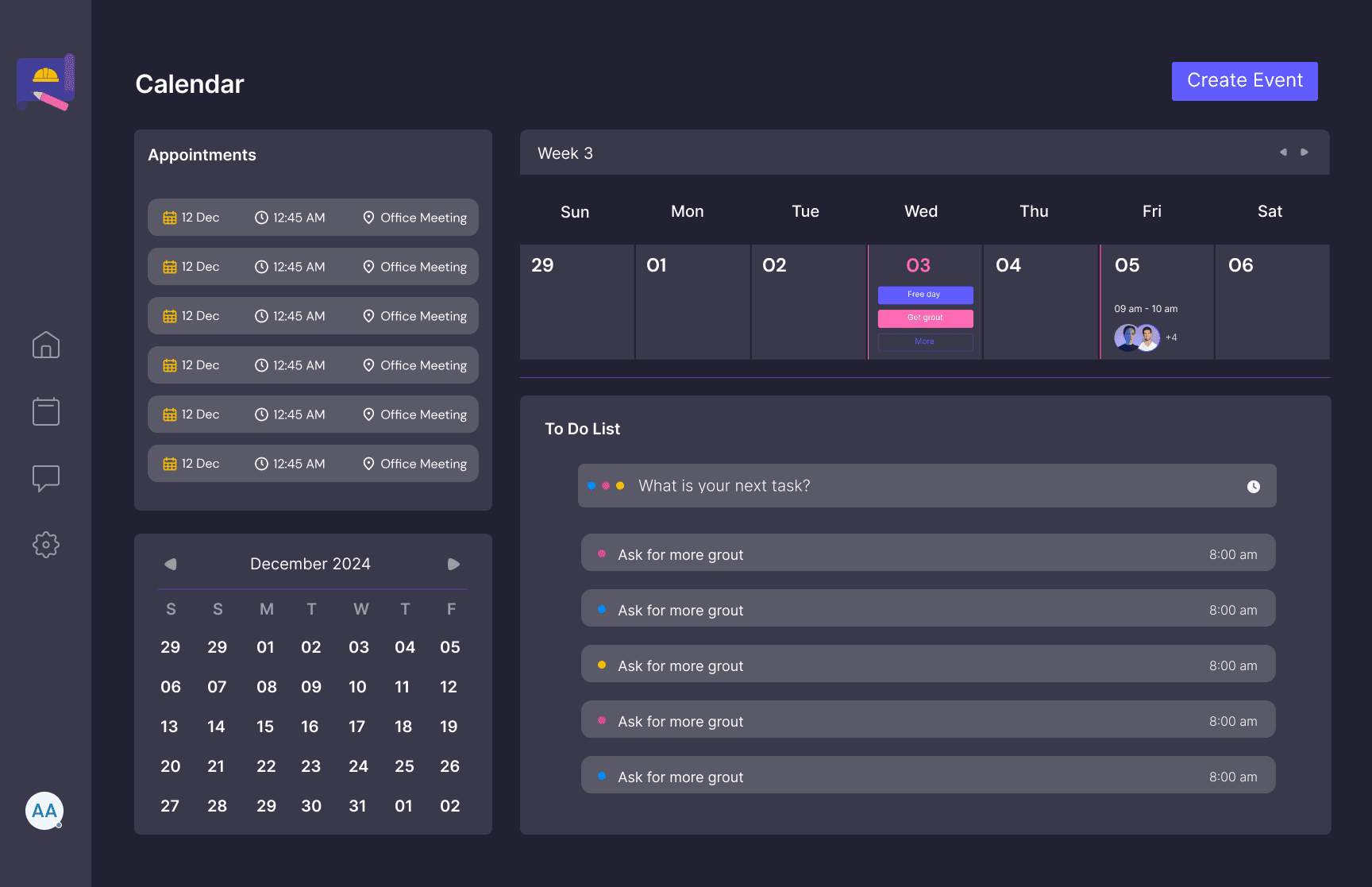Screen dimensions: 1372x887
Task: Click the Appointments panel heading
Action: pyautogui.click(x=202, y=155)
